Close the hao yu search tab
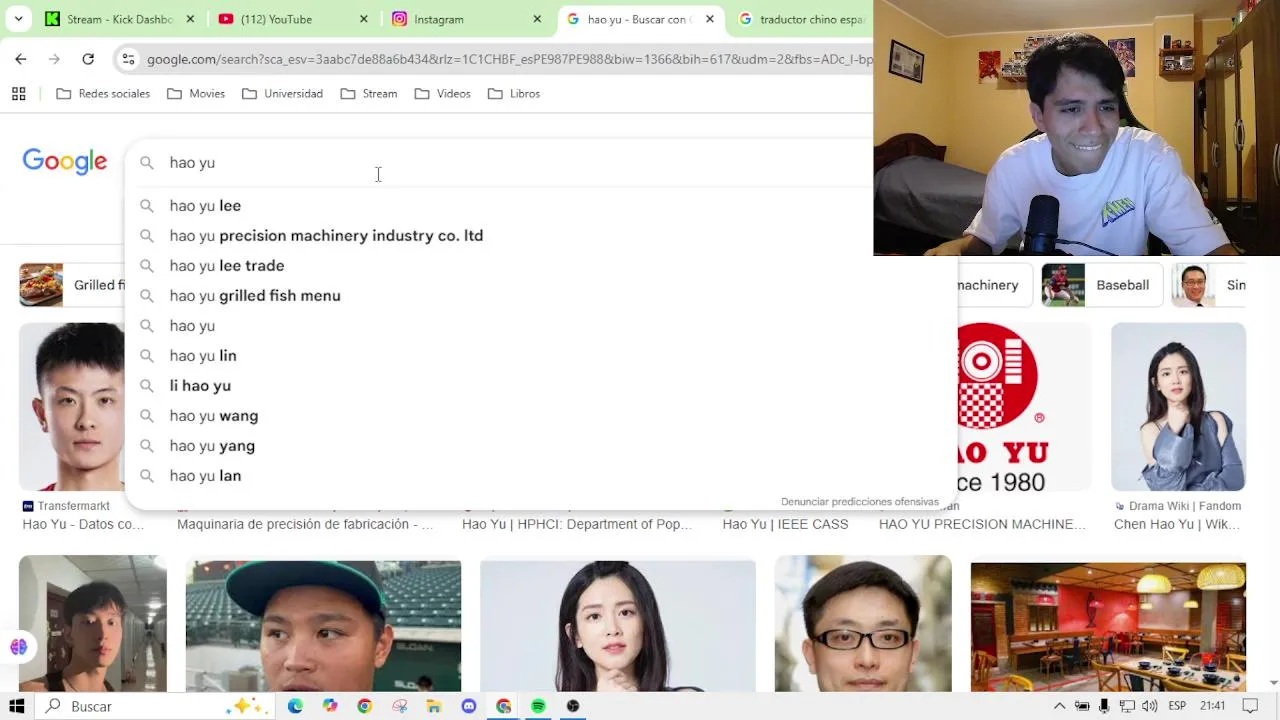The image size is (1280, 720). point(710,19)
